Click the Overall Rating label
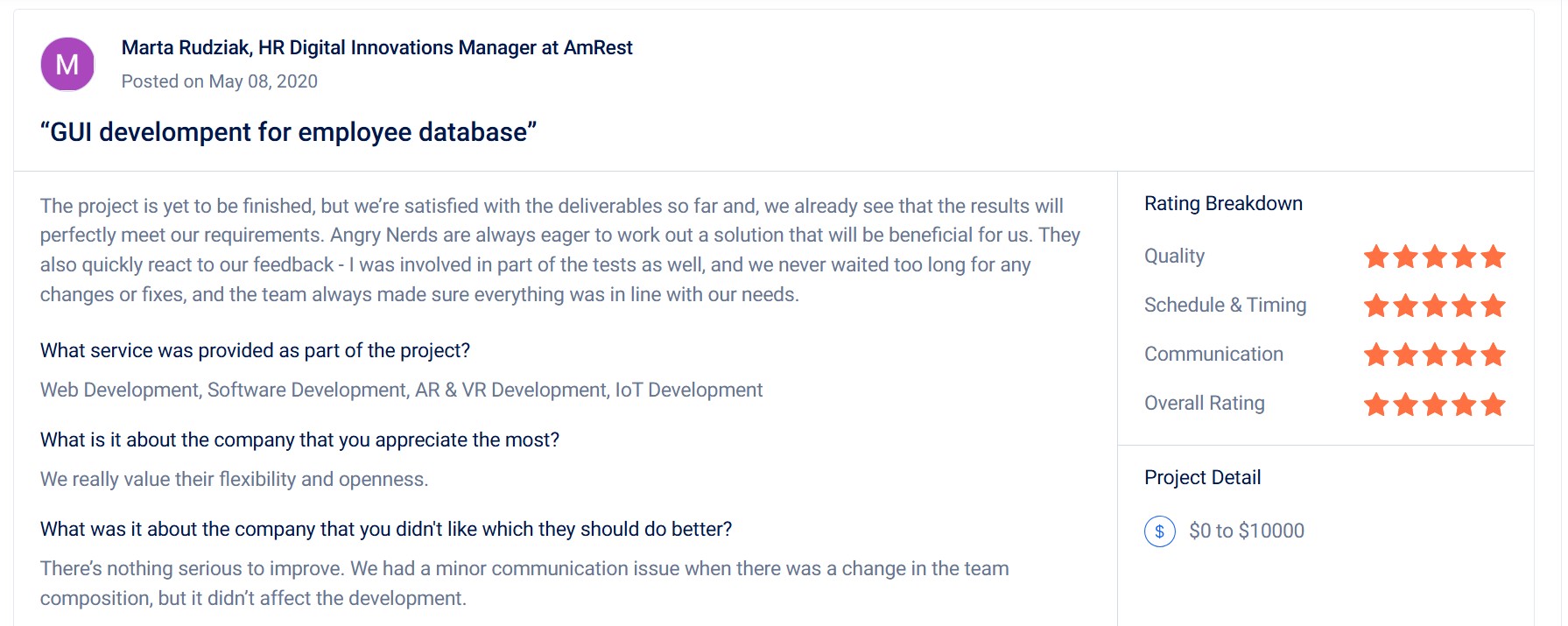 [1204, 404]
